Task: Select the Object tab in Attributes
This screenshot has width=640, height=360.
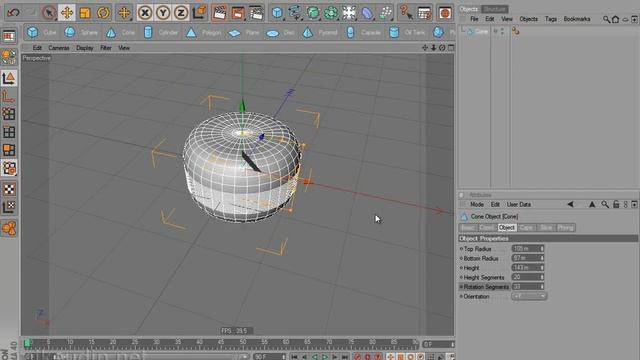Action: tap(507, 228)
